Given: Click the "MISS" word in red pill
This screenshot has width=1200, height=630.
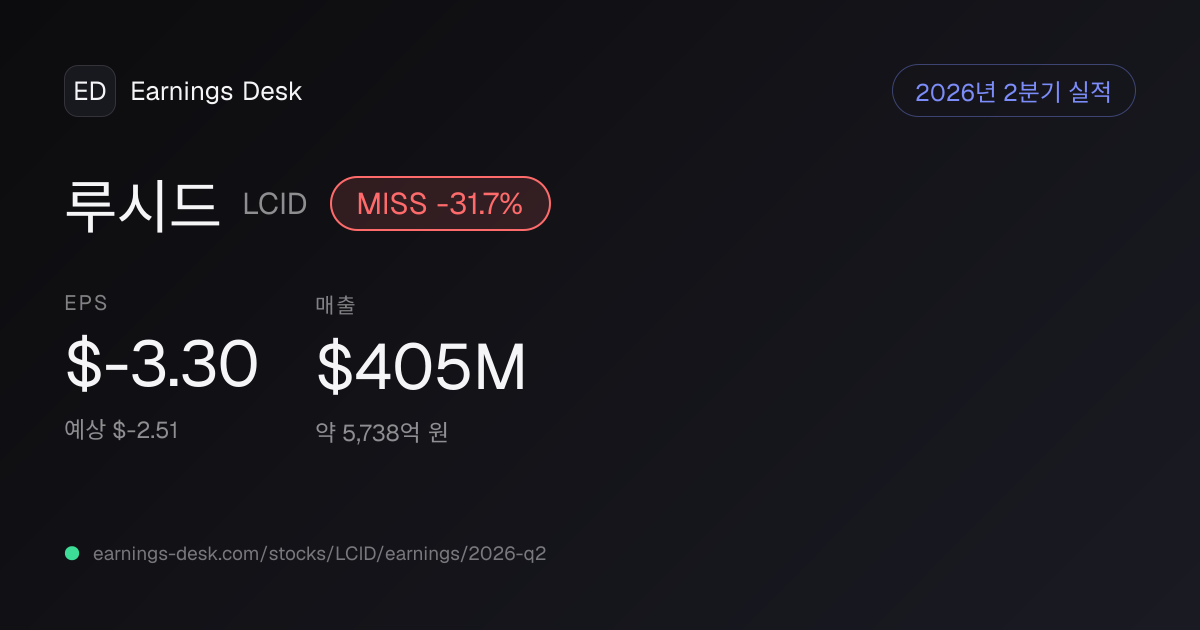Looking at the screenshot, I should pyautogui.click(x=392, y=204).
